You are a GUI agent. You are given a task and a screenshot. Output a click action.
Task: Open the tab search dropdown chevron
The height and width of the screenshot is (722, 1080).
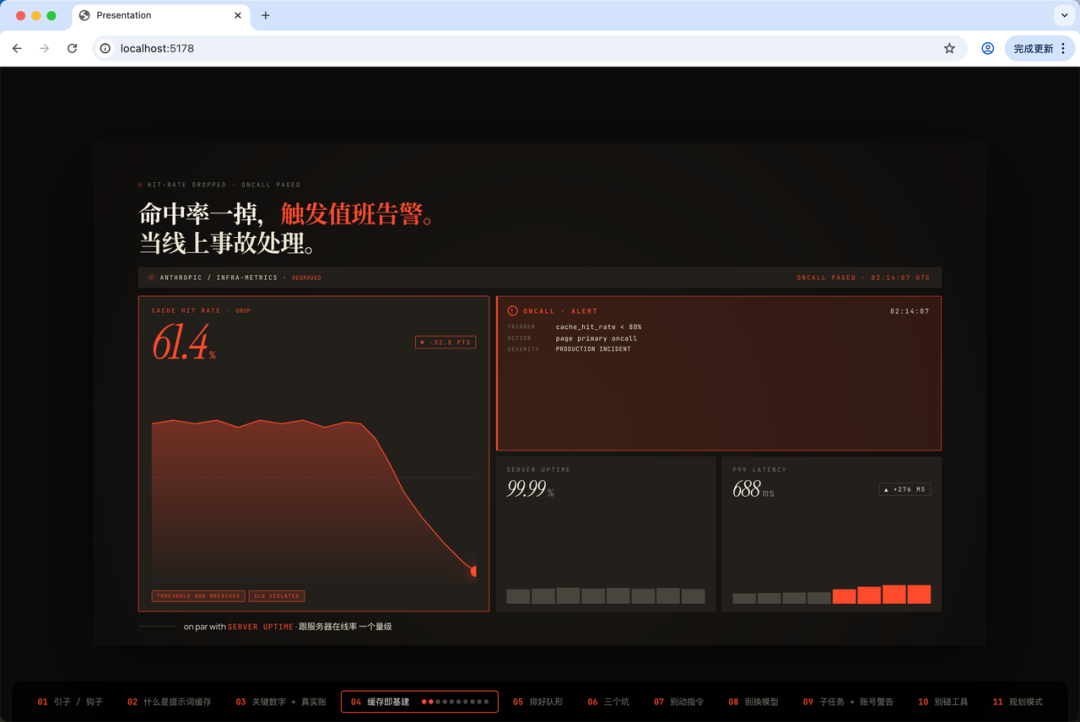1064,15
